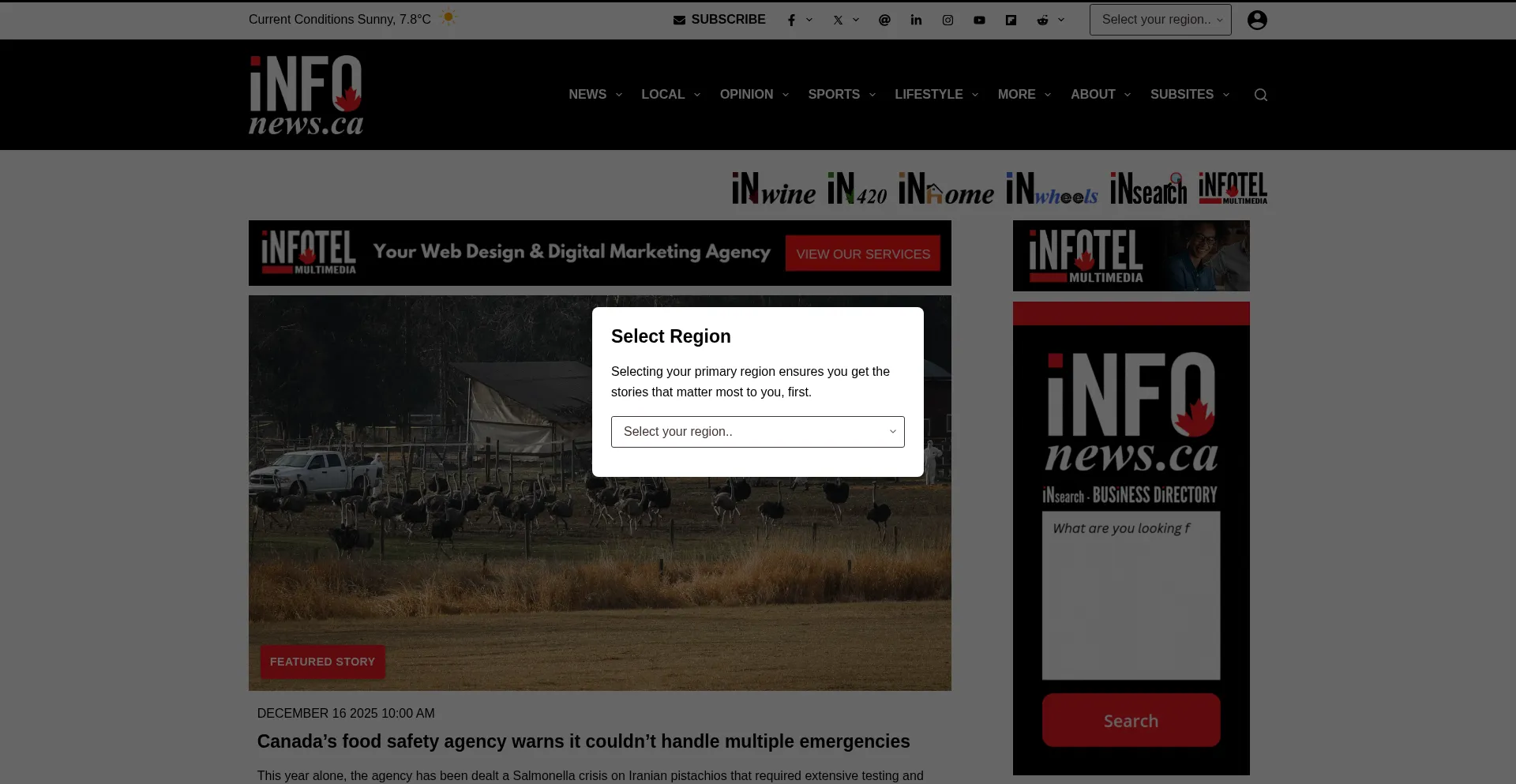This screenshot has height=784, width=1516.
Task: Open the Select Region dropdown in the dialog
Action: coord(757,432)
